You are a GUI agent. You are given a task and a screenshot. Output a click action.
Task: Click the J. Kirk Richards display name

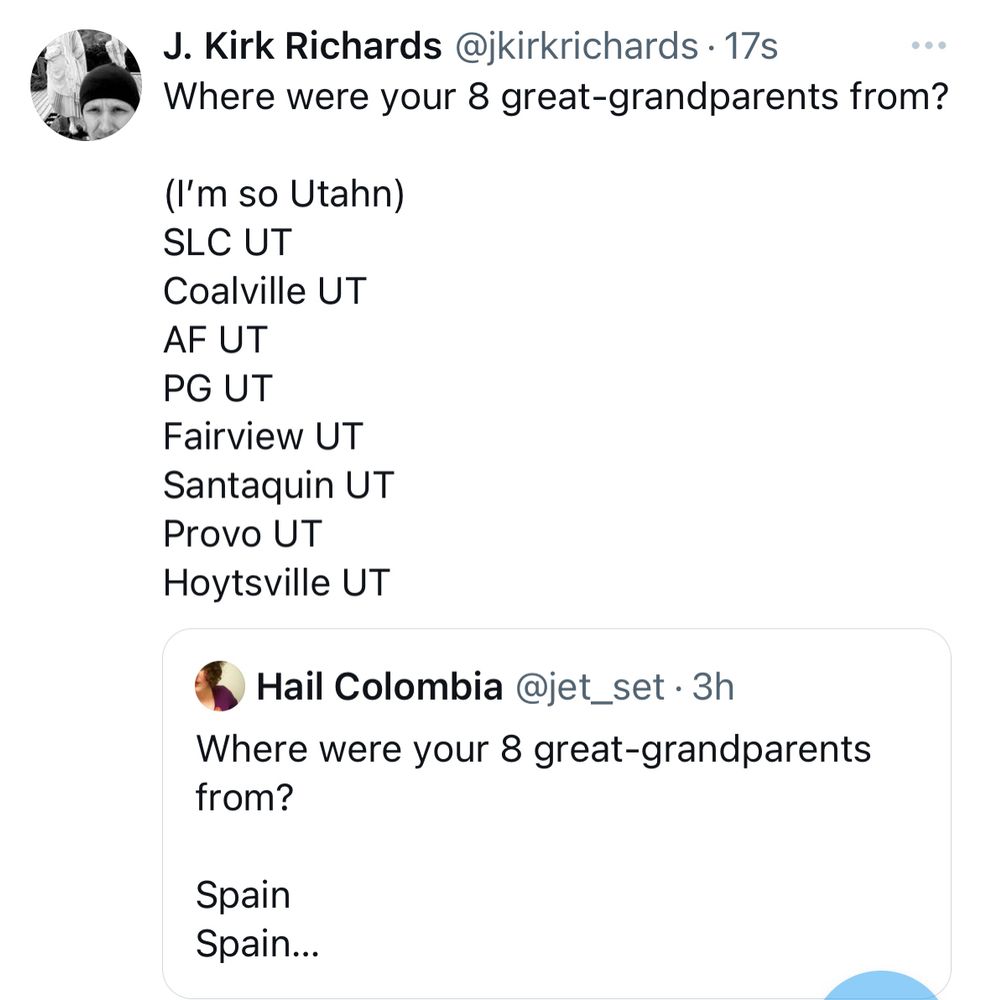click(302, 46)
